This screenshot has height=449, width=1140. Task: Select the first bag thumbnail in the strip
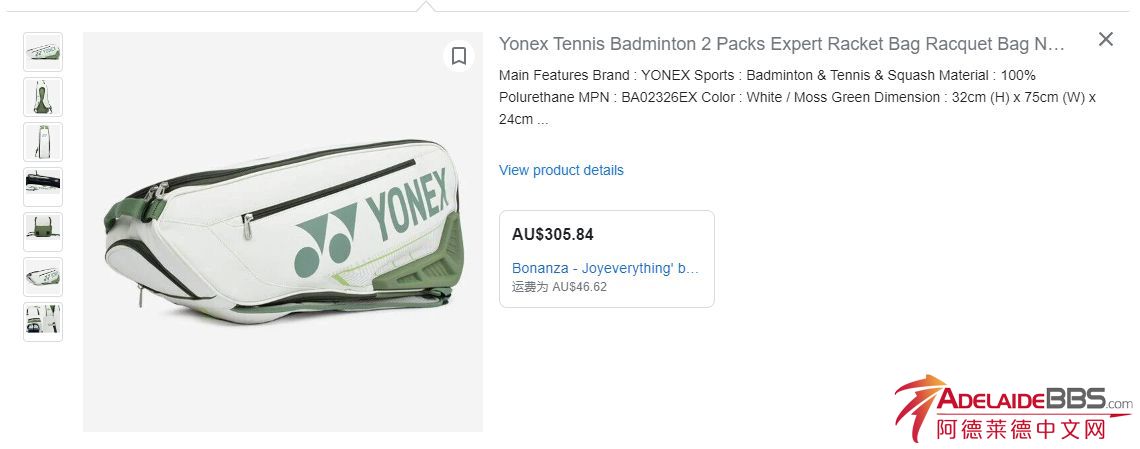pos(43,52)
